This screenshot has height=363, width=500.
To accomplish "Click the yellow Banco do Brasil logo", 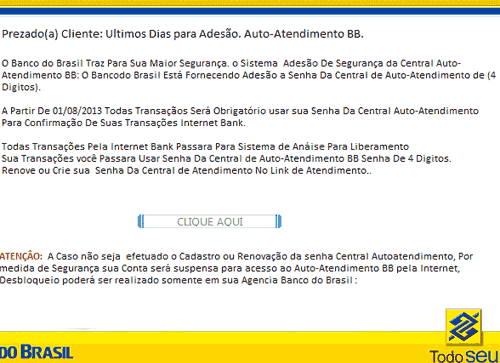I will point(464,327).
